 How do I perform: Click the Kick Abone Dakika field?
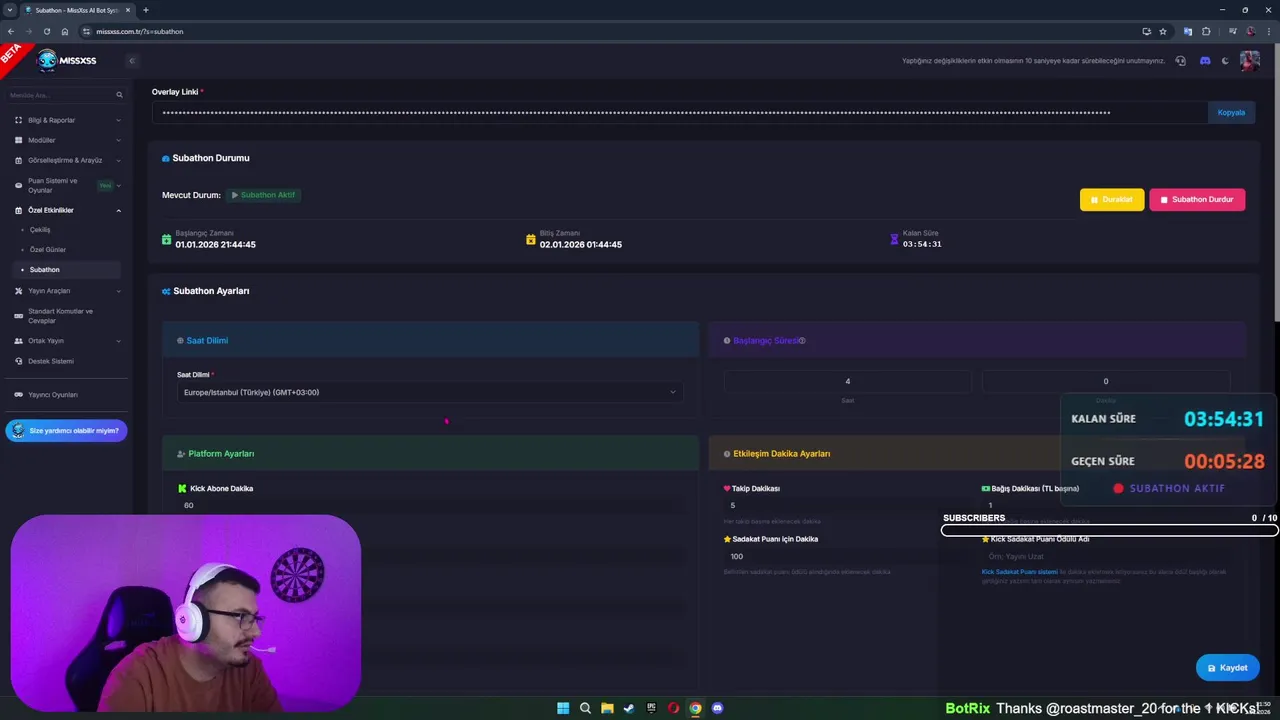[430, 505]
